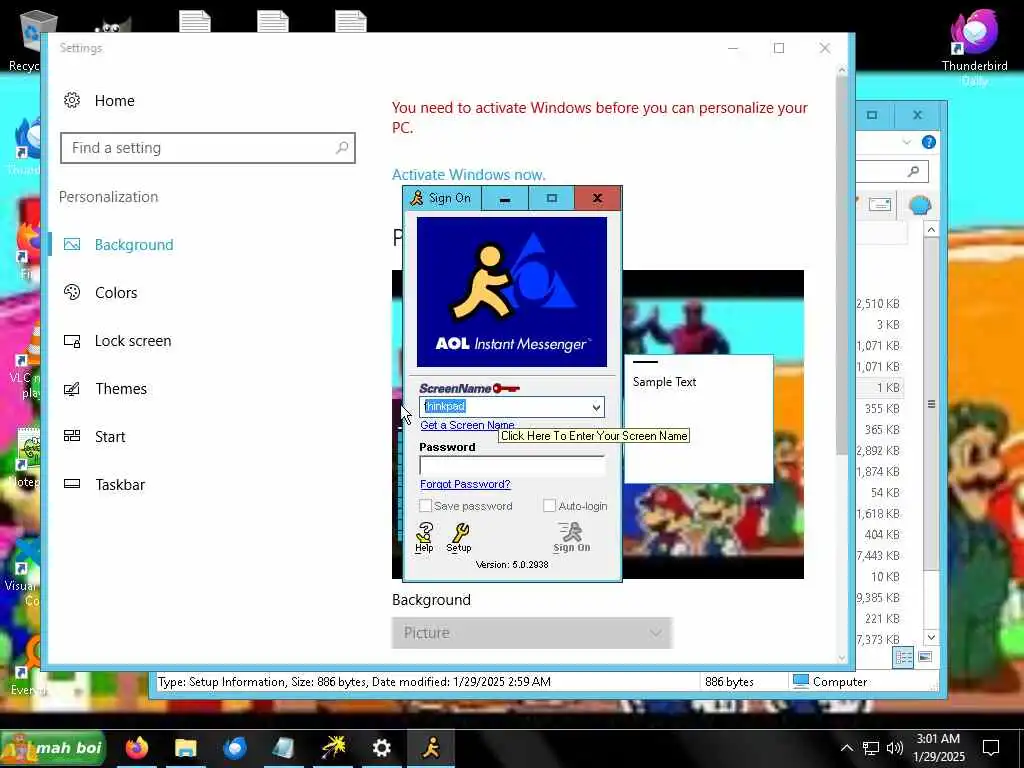Click scroll-up arrow in Explorer file list
Viewport: 1024px width, 768px height.
pyautogui.click(x=931, y=230)
